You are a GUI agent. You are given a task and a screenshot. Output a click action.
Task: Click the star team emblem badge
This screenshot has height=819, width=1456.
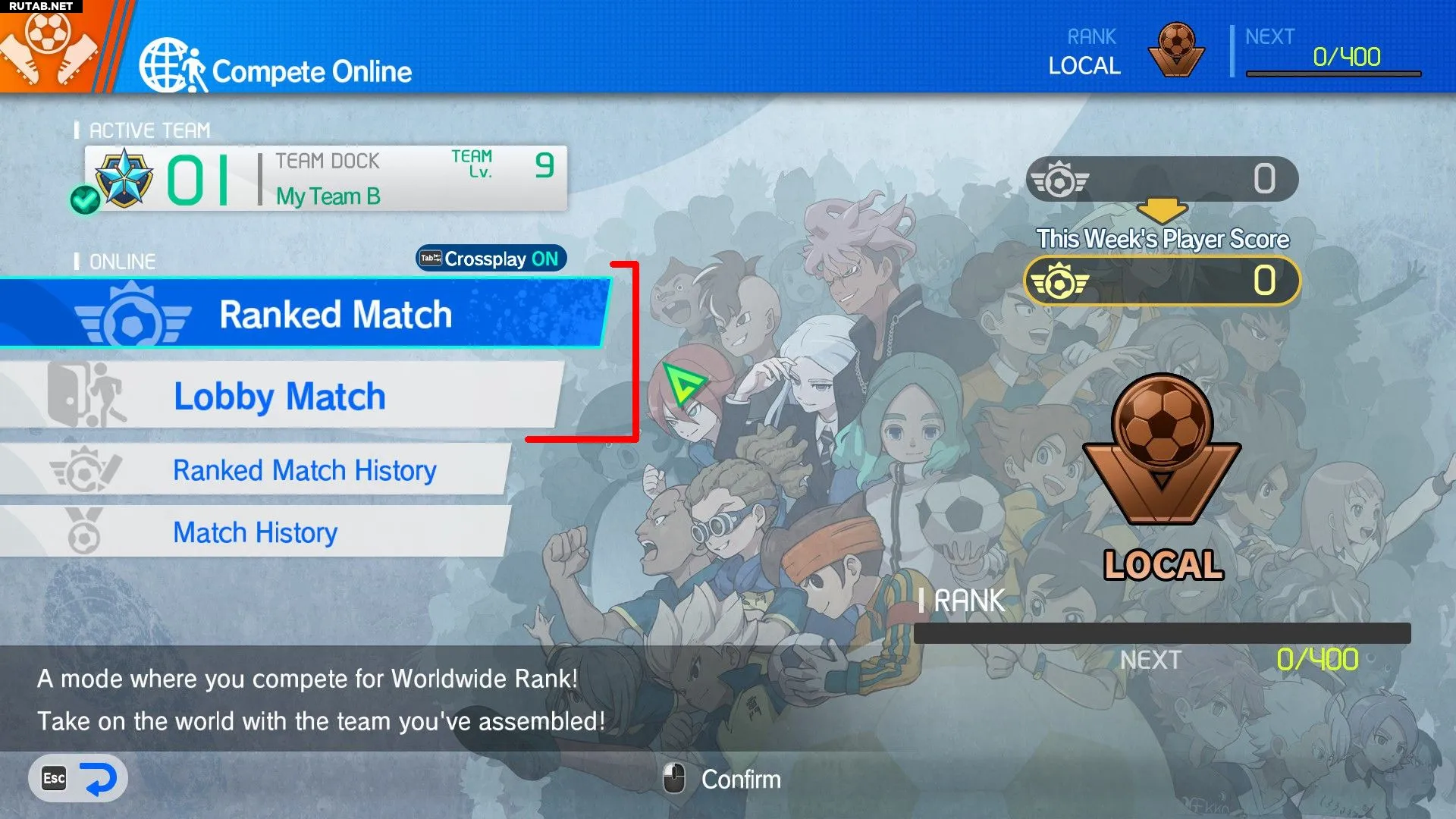click(x=124, y=177)
